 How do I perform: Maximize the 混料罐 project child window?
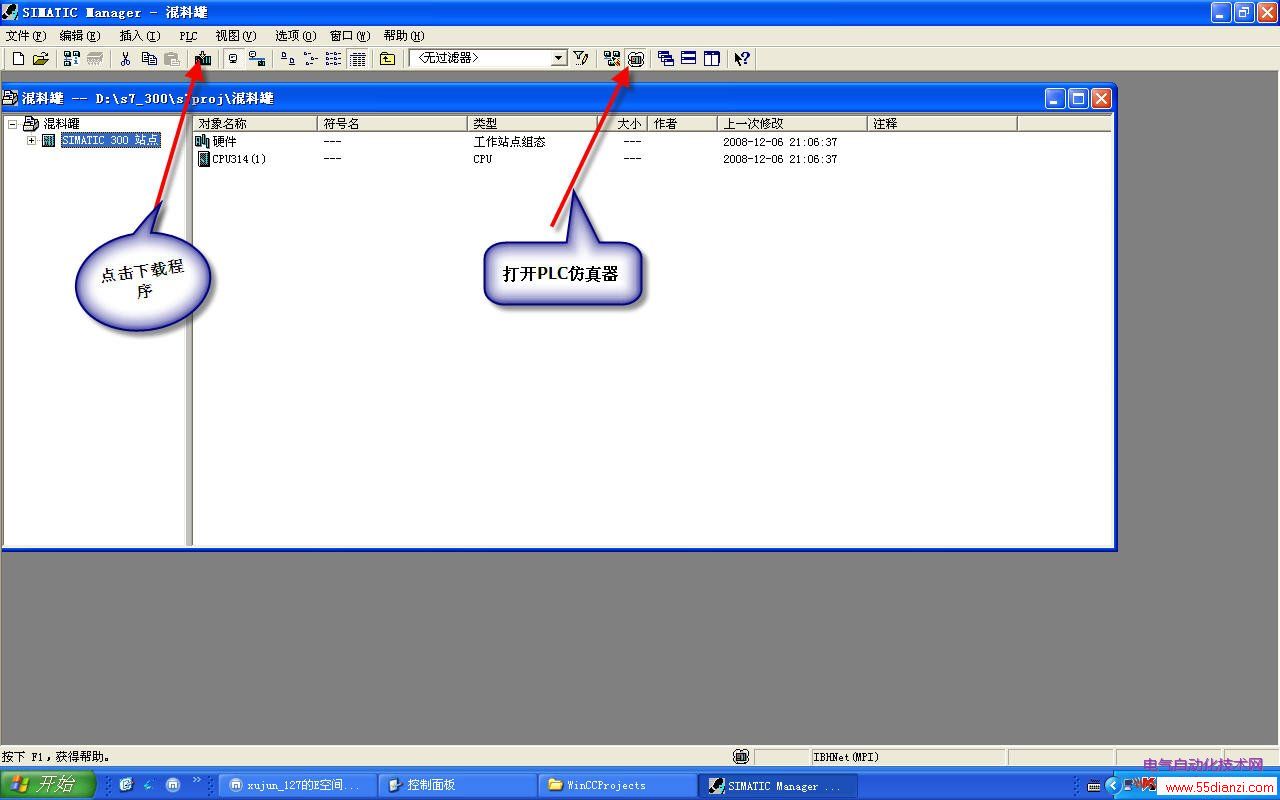(x=1078, y=98)
